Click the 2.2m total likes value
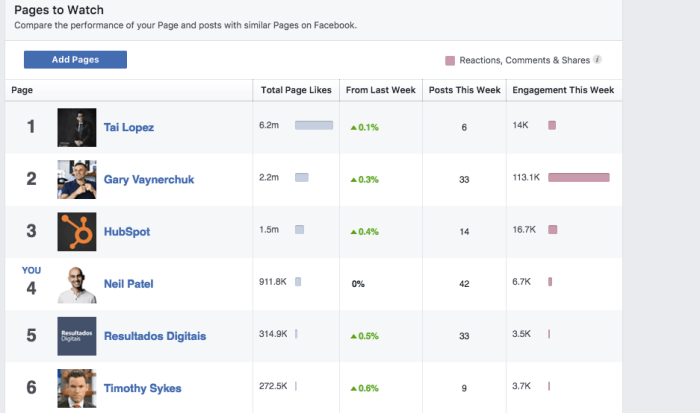This screenshot has width=700, height=413. coord(269,178)
